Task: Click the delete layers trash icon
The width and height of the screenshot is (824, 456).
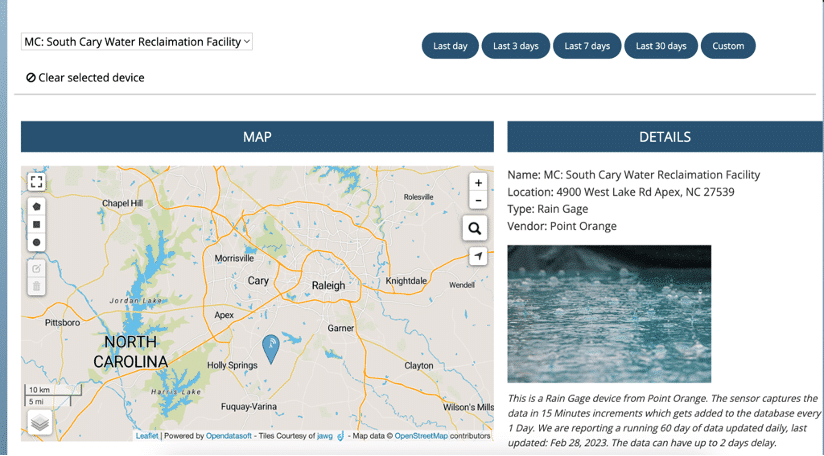Action: (x=37, y=286)
